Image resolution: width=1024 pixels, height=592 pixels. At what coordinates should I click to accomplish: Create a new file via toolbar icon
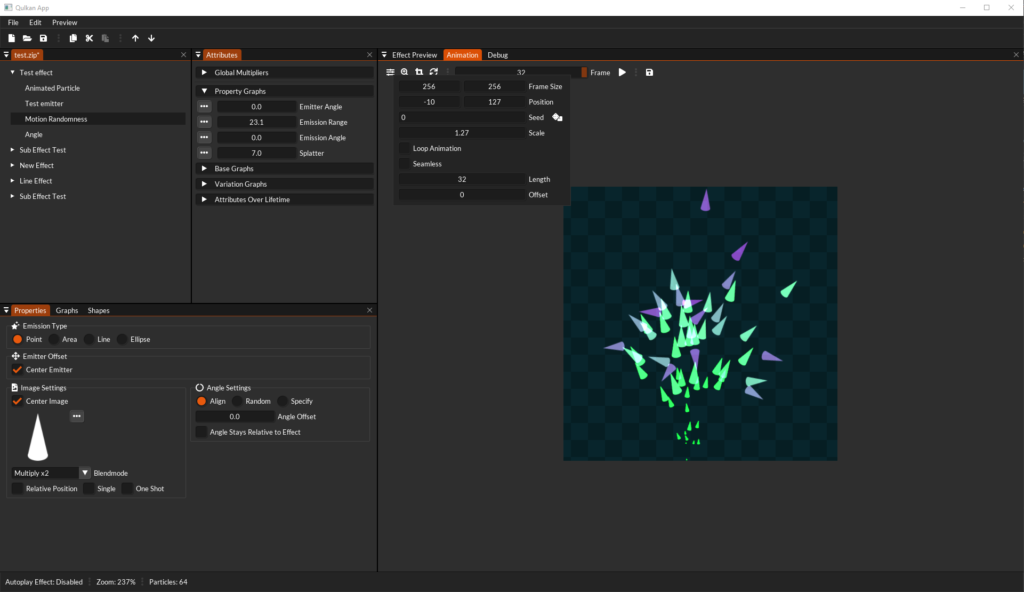(11, 37)
